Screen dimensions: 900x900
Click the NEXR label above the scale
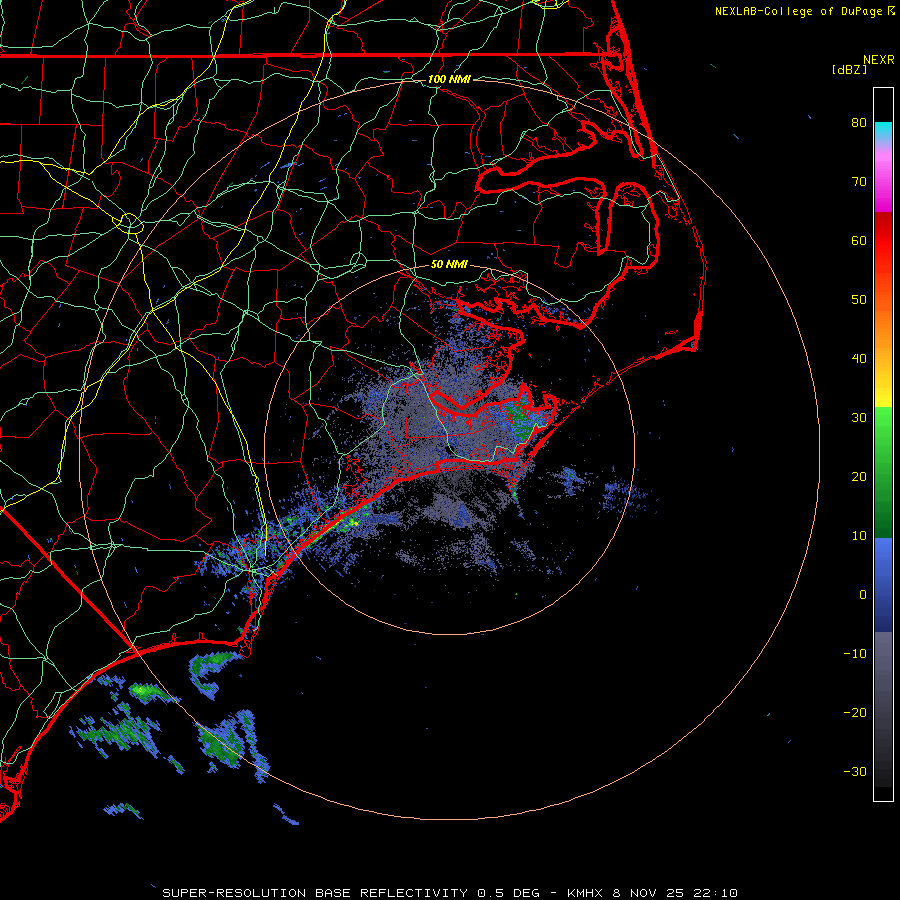click(x=879, y=60)
